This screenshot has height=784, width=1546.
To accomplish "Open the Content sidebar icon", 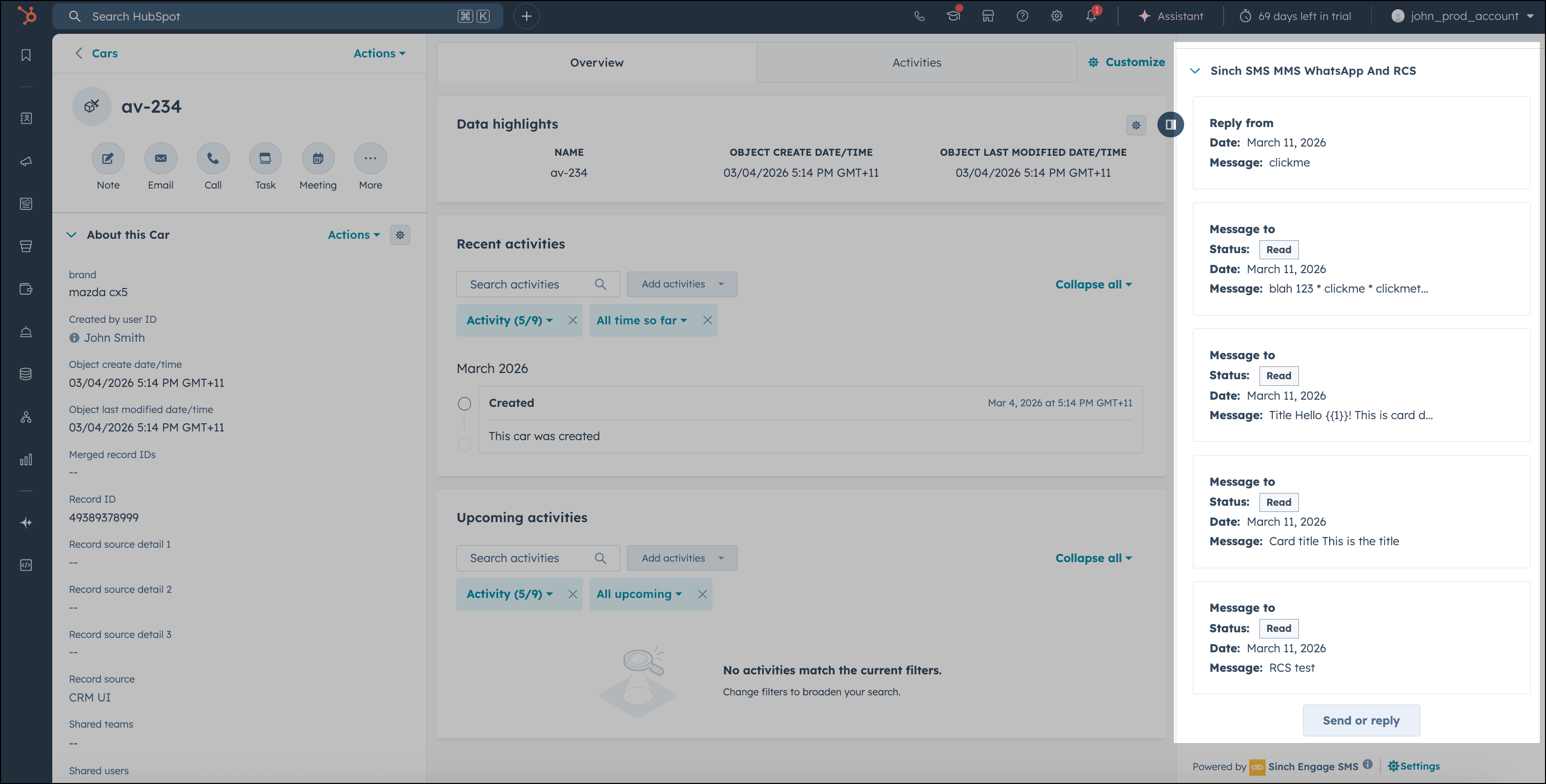I will coord(26,204).
